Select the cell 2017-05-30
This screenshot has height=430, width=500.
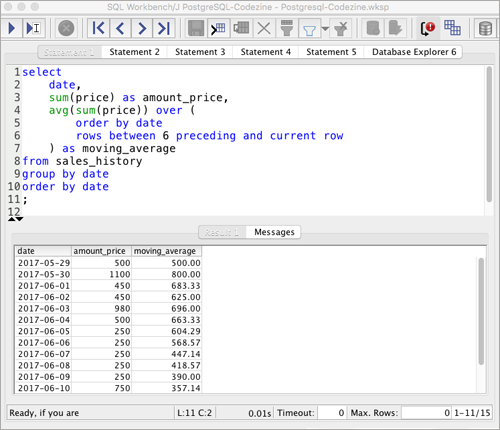[44, 274]
